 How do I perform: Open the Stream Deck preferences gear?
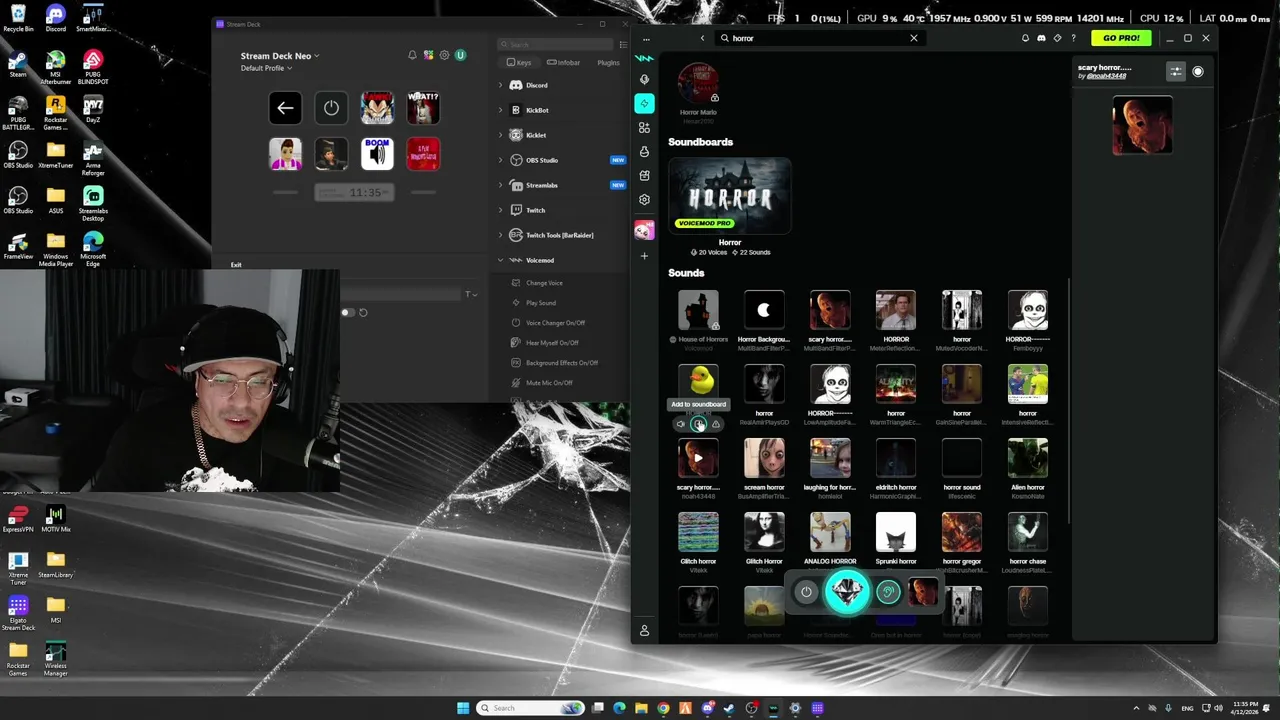tap(444, 55)
